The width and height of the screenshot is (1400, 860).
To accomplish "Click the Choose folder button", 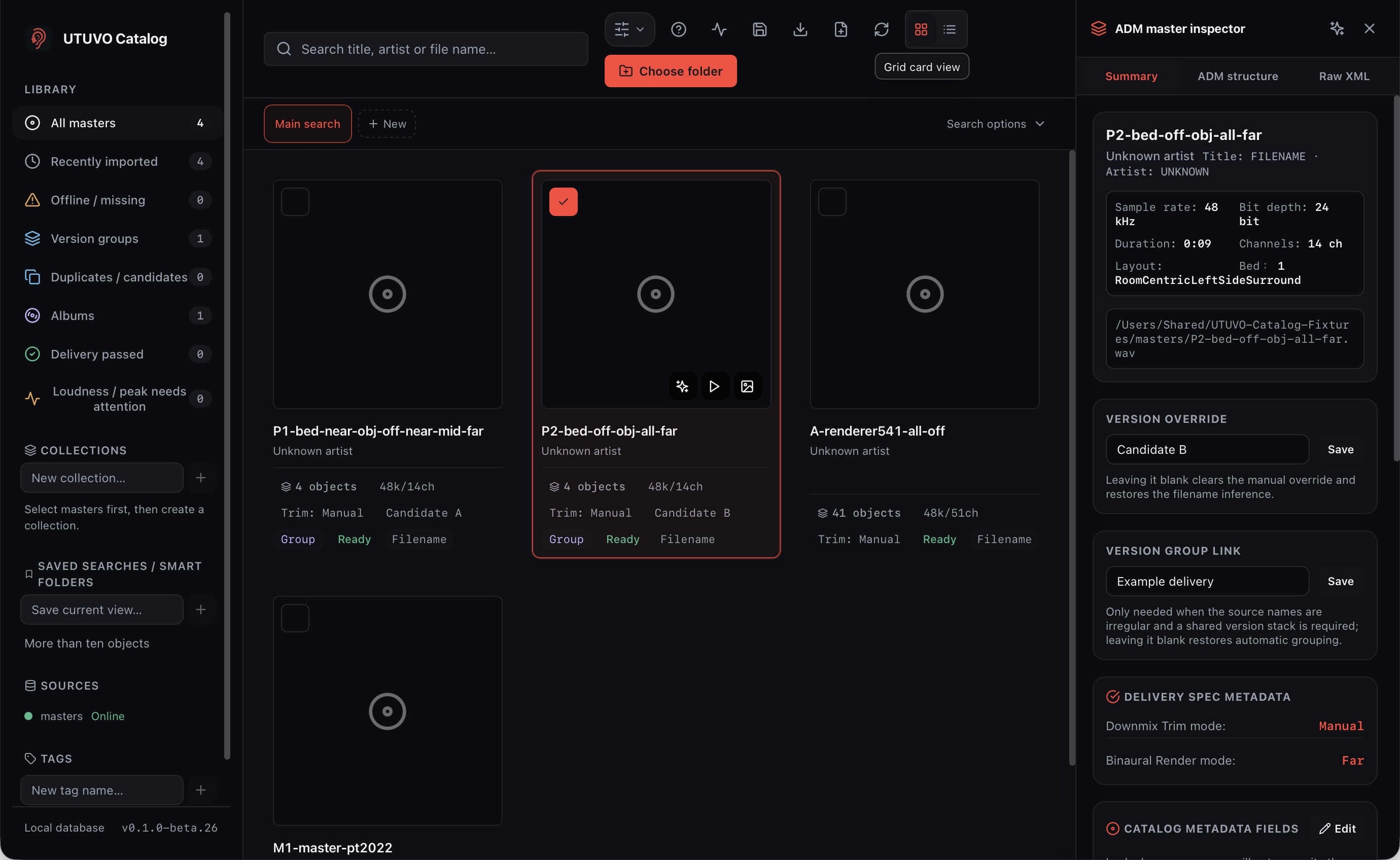I will click(x=670, y=71).
